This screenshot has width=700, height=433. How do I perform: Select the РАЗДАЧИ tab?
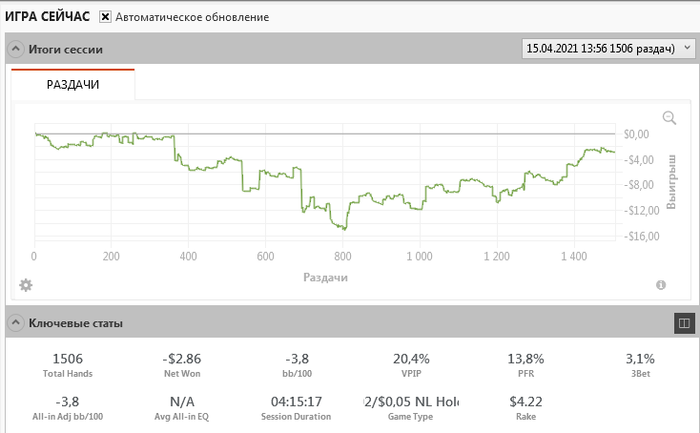tap(73, 85)
